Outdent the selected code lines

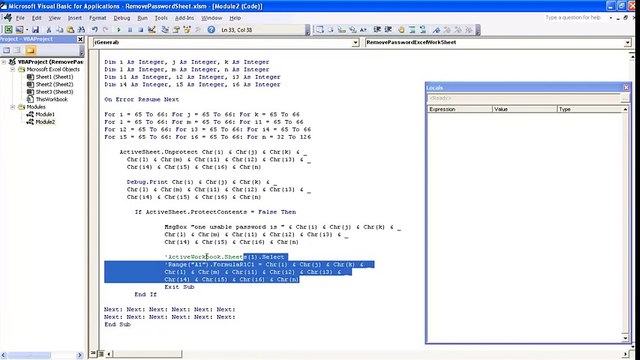coord(388,29)
